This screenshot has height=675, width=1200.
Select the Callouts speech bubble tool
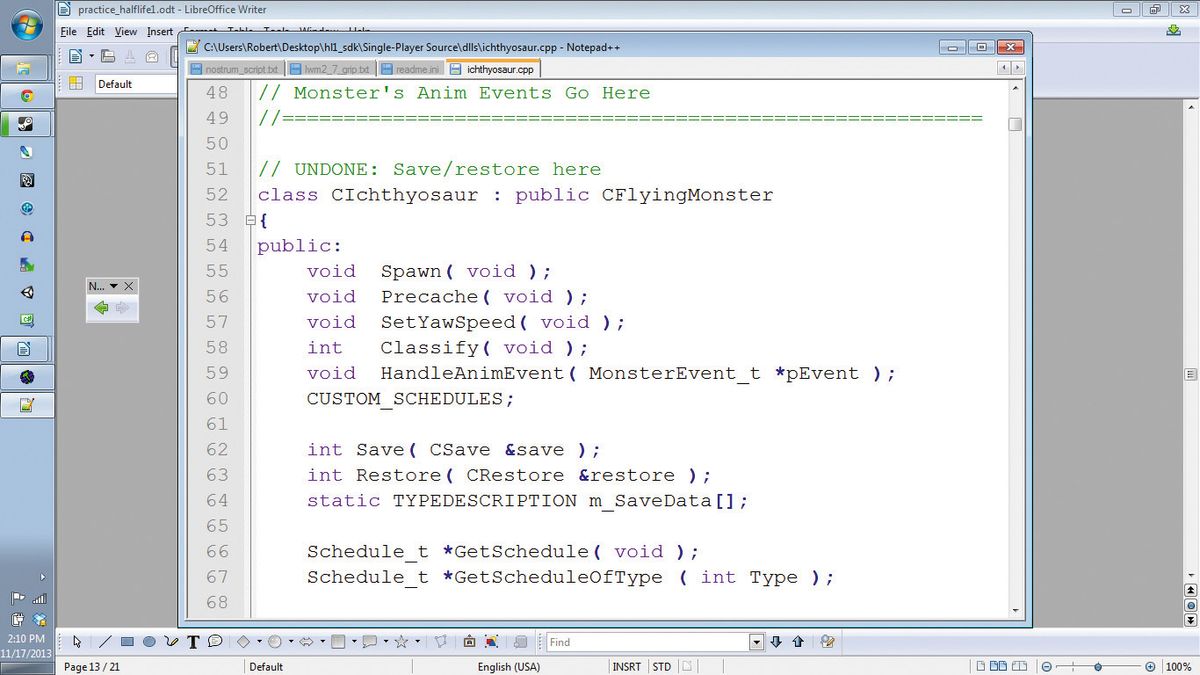tap(215, 641)
